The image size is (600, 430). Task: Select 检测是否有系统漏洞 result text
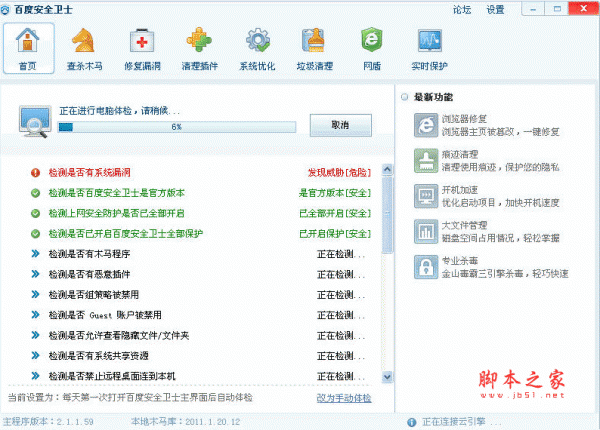[x=90, y=173]
